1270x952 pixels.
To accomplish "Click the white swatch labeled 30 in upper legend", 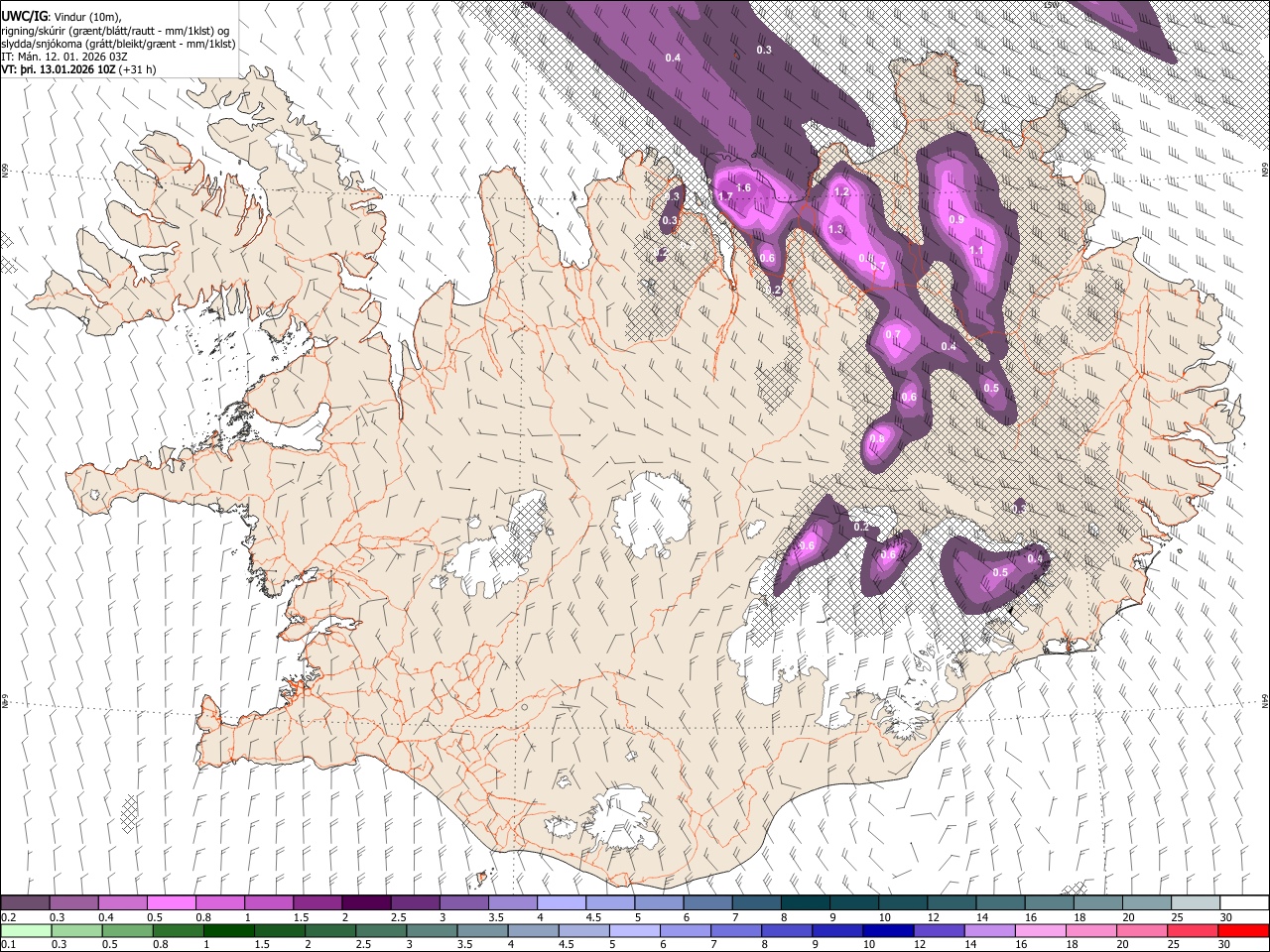I will (x=1243, y=903).
